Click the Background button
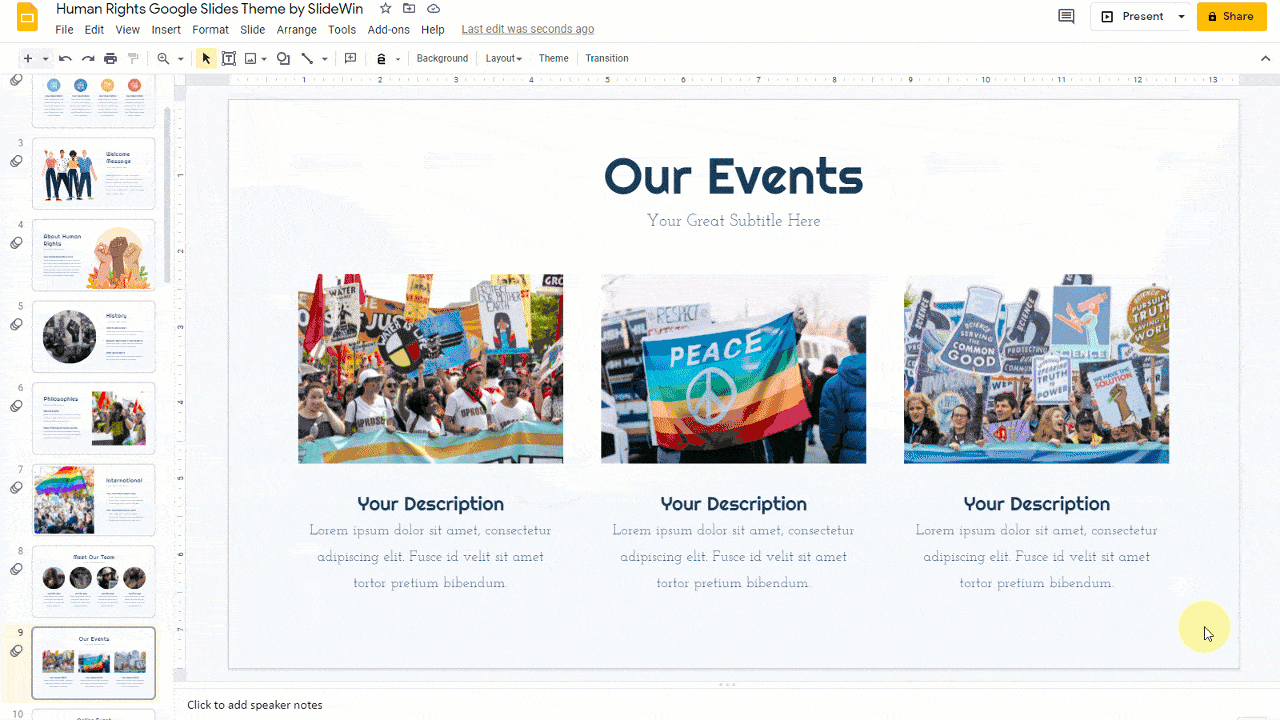The width and height of the screenshot is (1280, 720). coord(442,59)
